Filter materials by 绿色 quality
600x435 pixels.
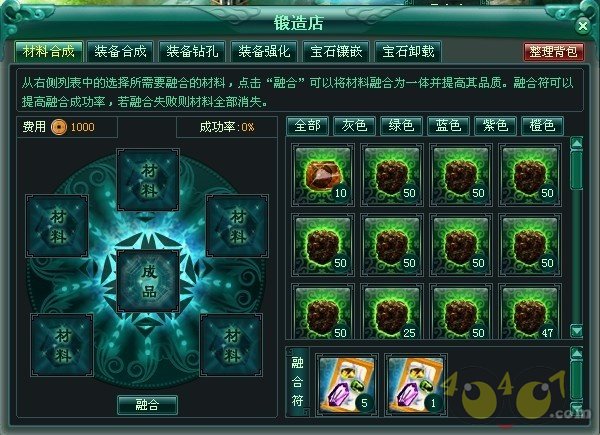(401, 126)
